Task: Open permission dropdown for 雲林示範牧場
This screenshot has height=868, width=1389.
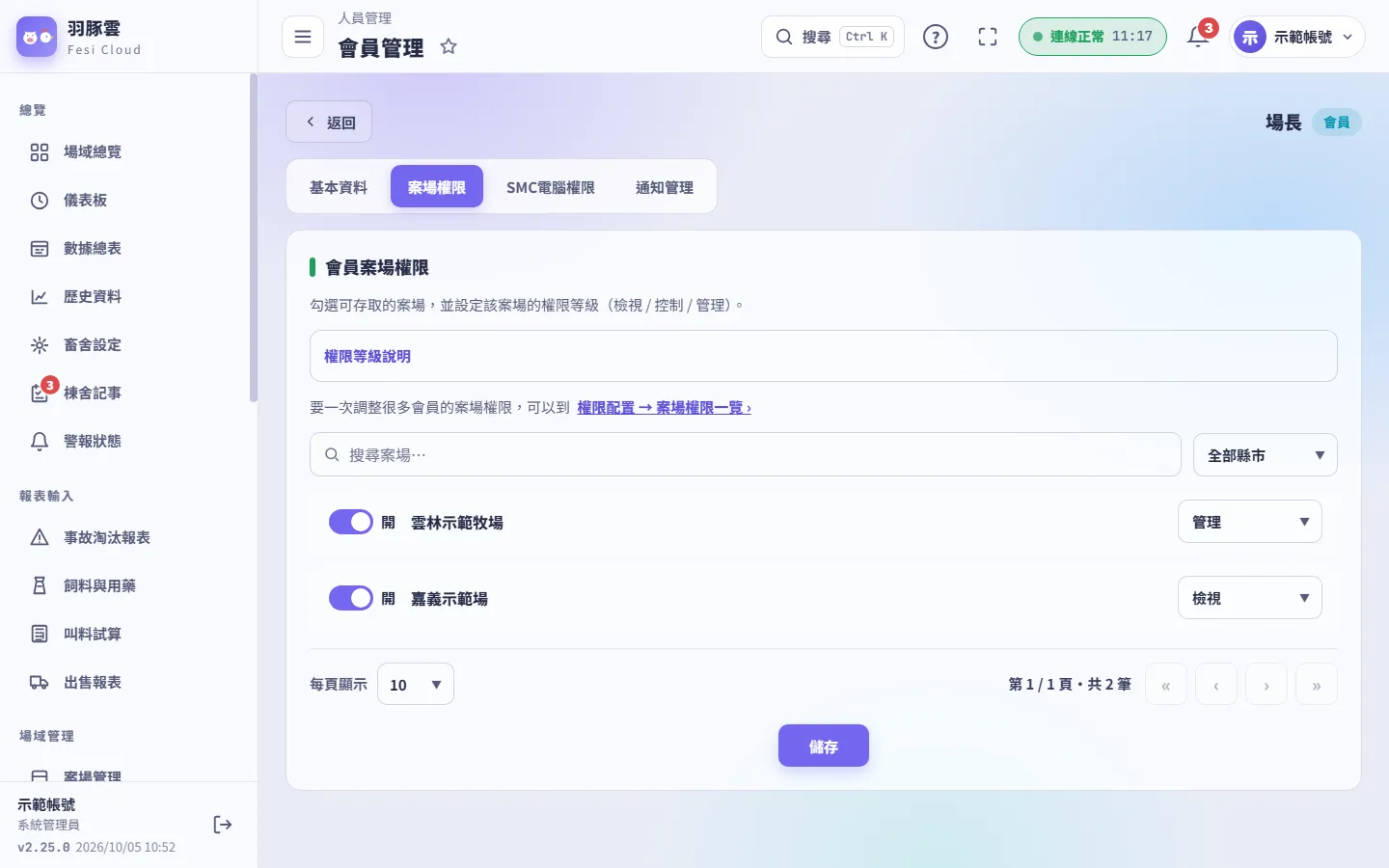Action: pos(1250,522)
